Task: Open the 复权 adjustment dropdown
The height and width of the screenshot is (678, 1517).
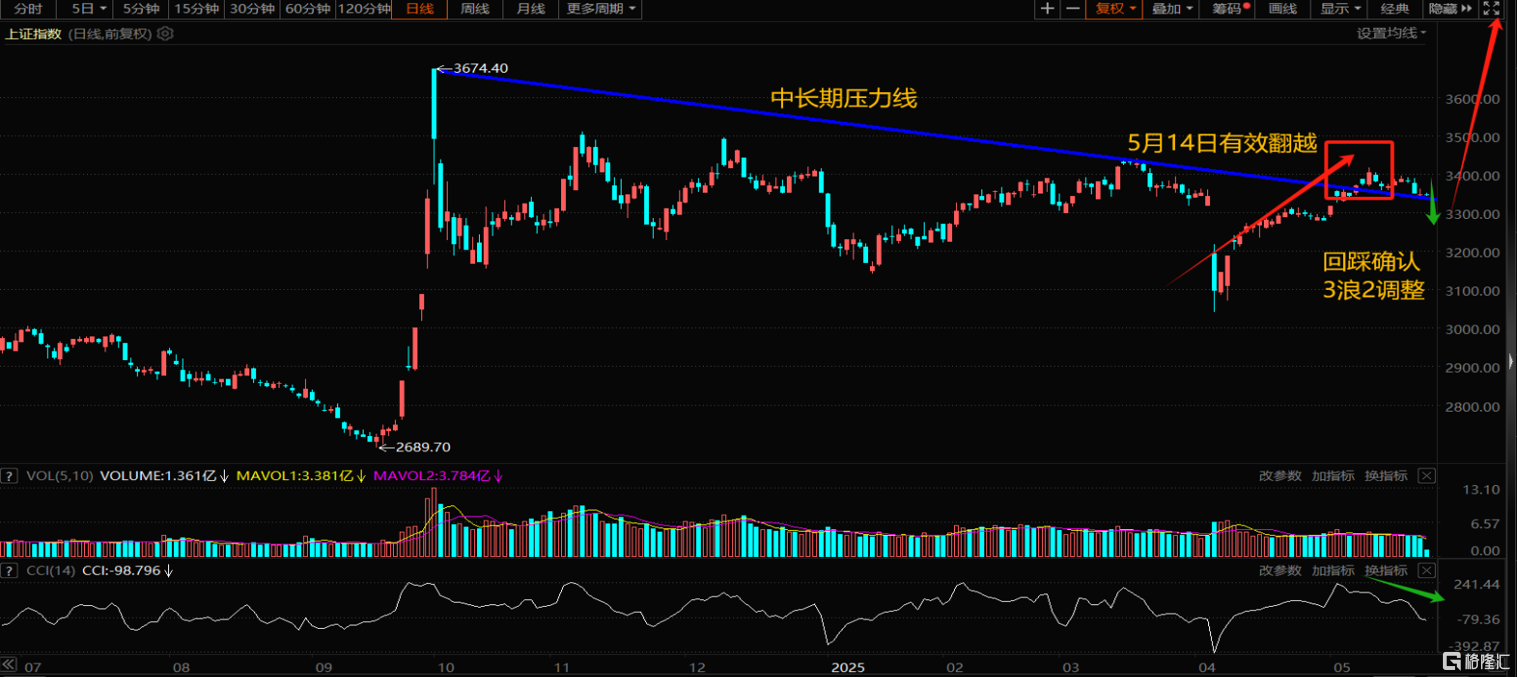Action: coord(1116,9)
